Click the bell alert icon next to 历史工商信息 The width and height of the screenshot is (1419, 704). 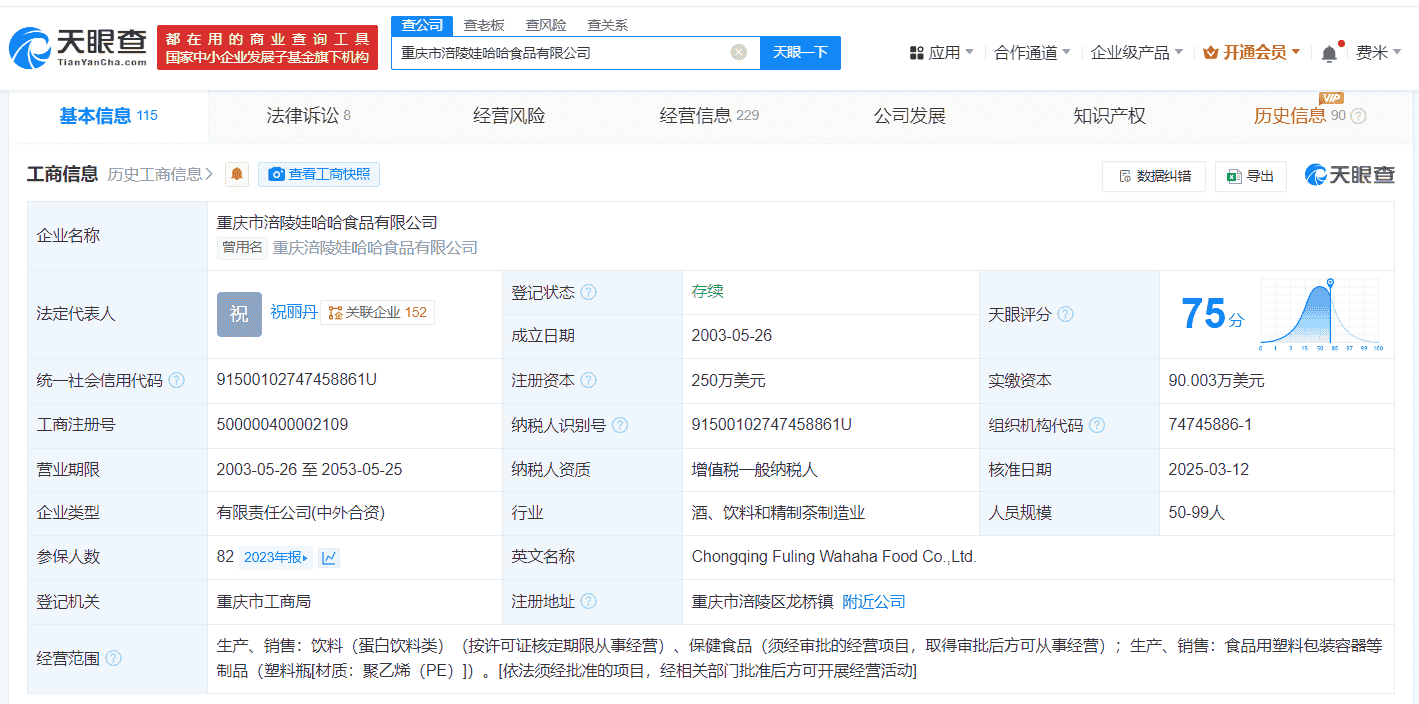tap(235, 173)
